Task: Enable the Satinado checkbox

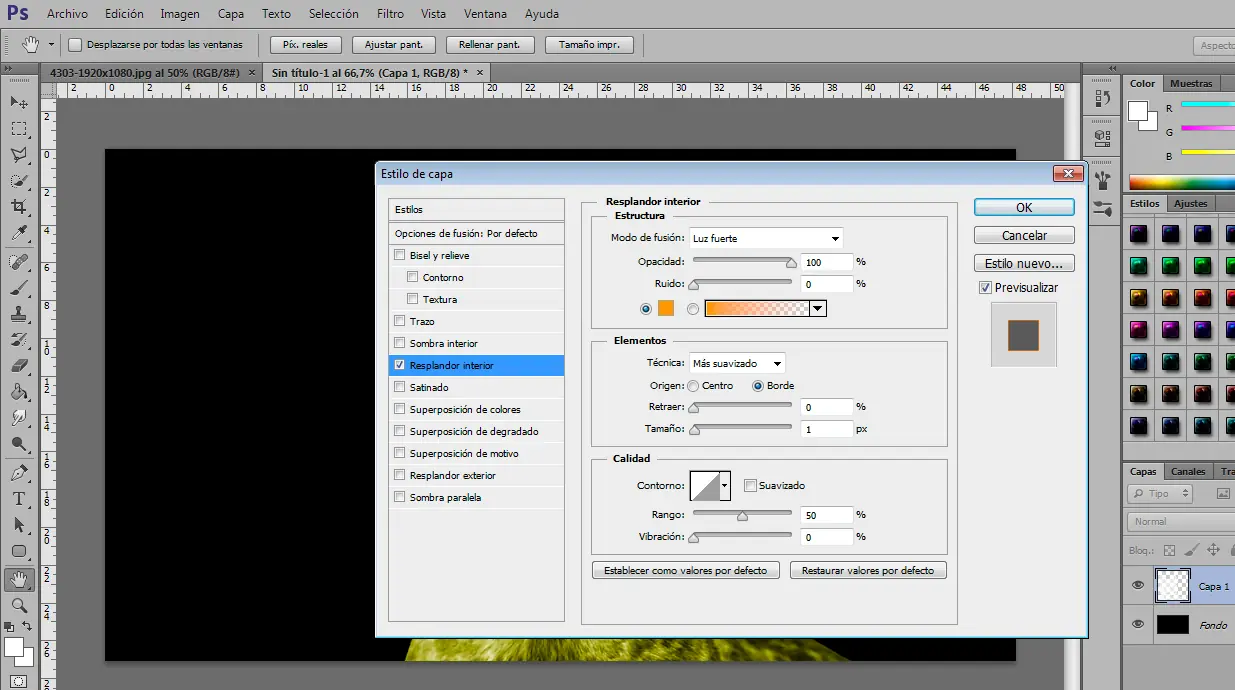Action: pyautogui.click(x=400, y=388)
